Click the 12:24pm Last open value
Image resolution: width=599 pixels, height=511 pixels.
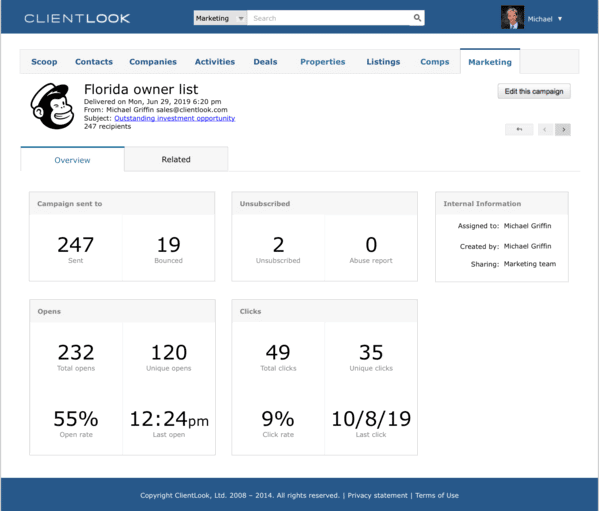coord(169,419)
